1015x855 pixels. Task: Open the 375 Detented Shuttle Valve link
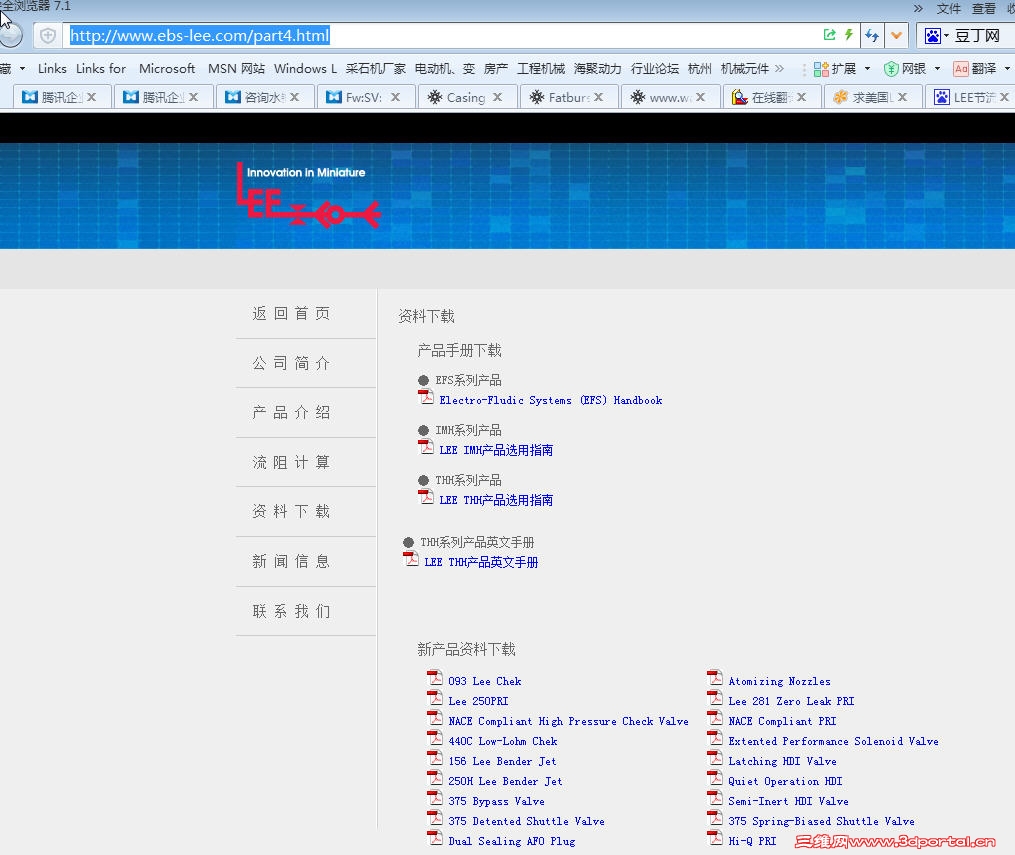[526, 821]
